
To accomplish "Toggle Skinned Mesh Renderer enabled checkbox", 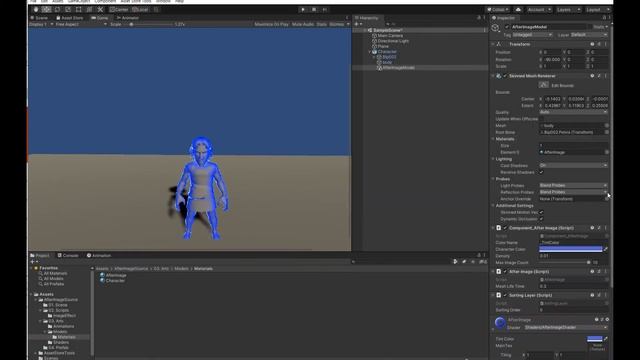I will coord(505,76).
